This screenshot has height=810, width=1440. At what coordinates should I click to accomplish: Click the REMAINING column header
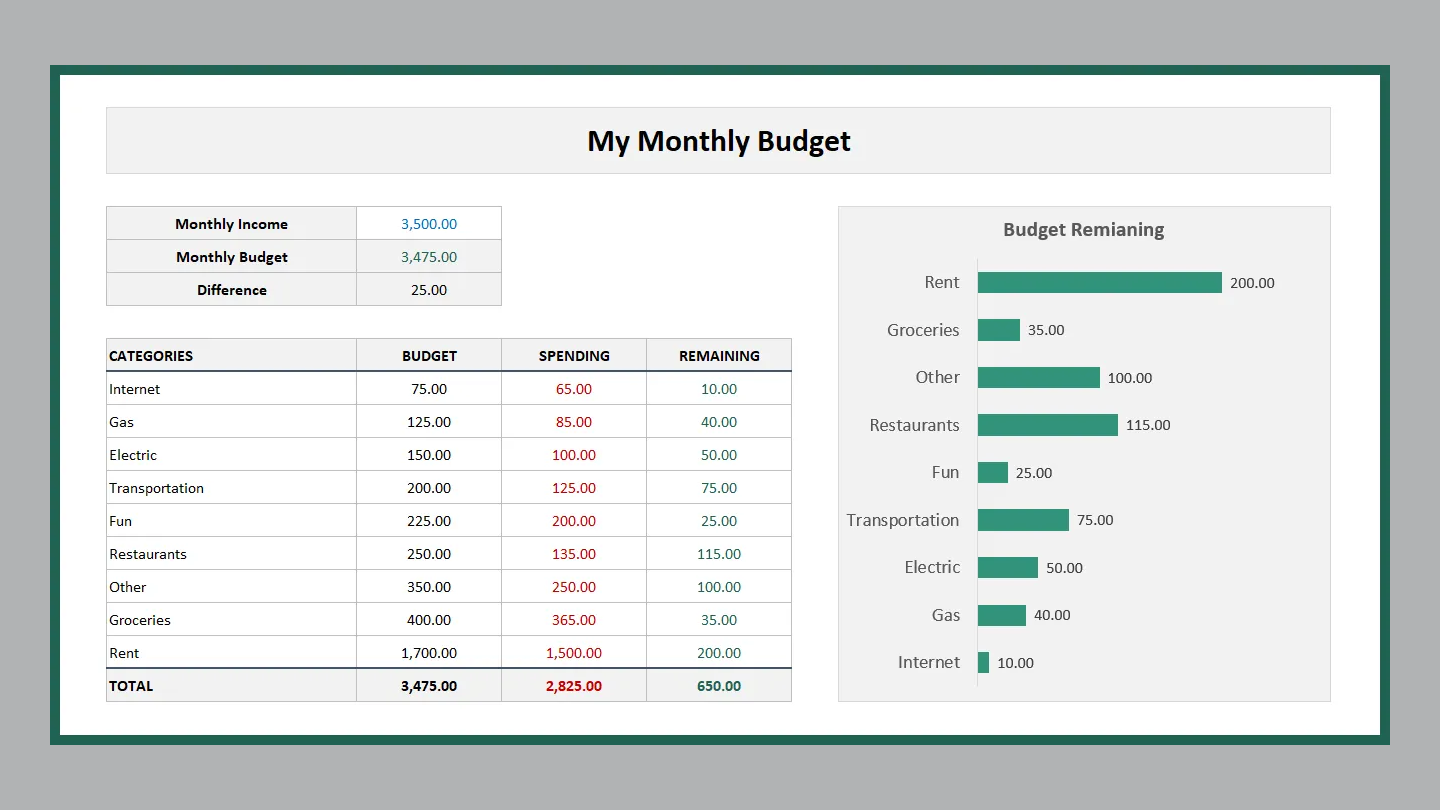pyautogui.click(x=719, y=355)
